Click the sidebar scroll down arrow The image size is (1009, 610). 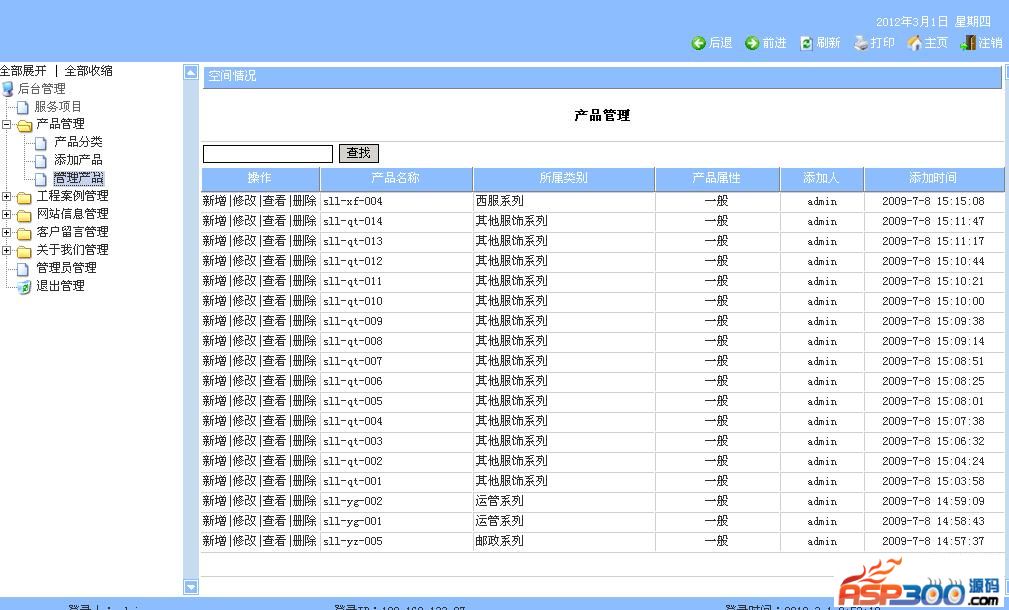[191, 587]
